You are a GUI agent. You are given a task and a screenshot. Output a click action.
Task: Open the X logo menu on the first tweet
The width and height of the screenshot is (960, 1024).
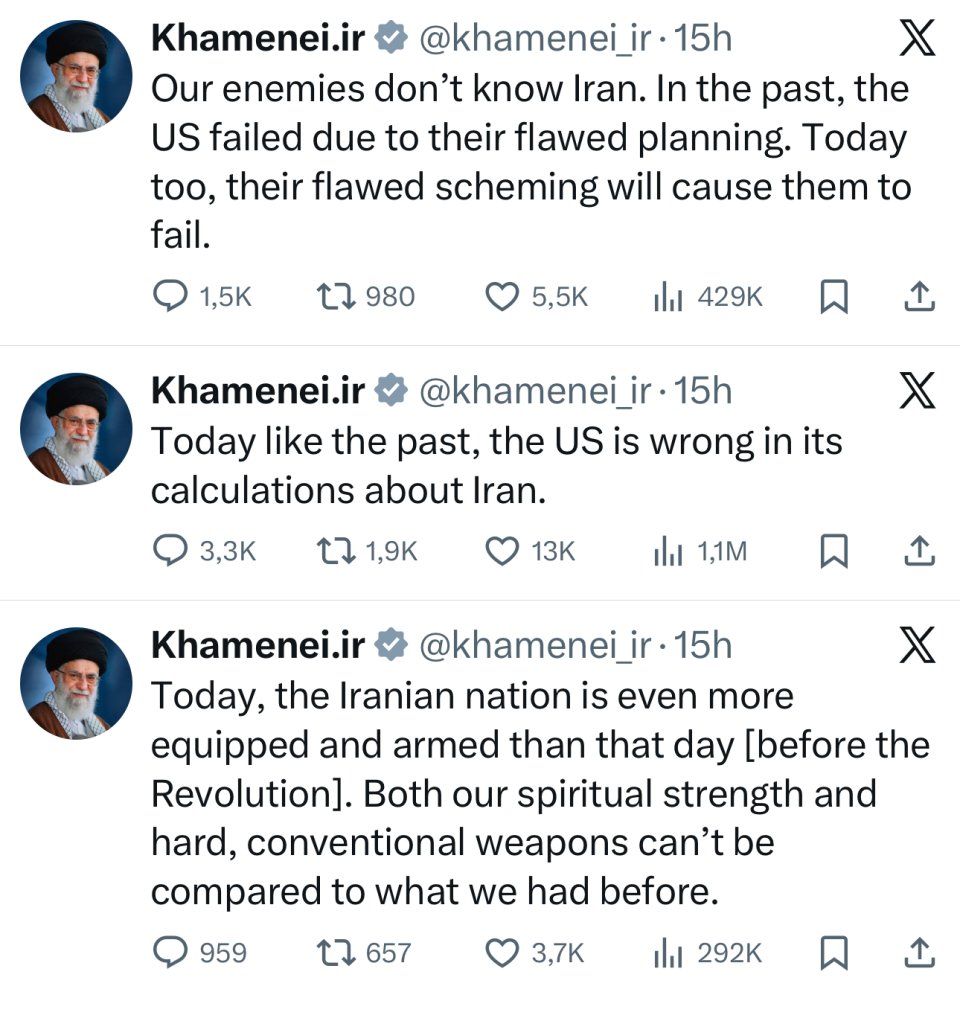[917, 40]
